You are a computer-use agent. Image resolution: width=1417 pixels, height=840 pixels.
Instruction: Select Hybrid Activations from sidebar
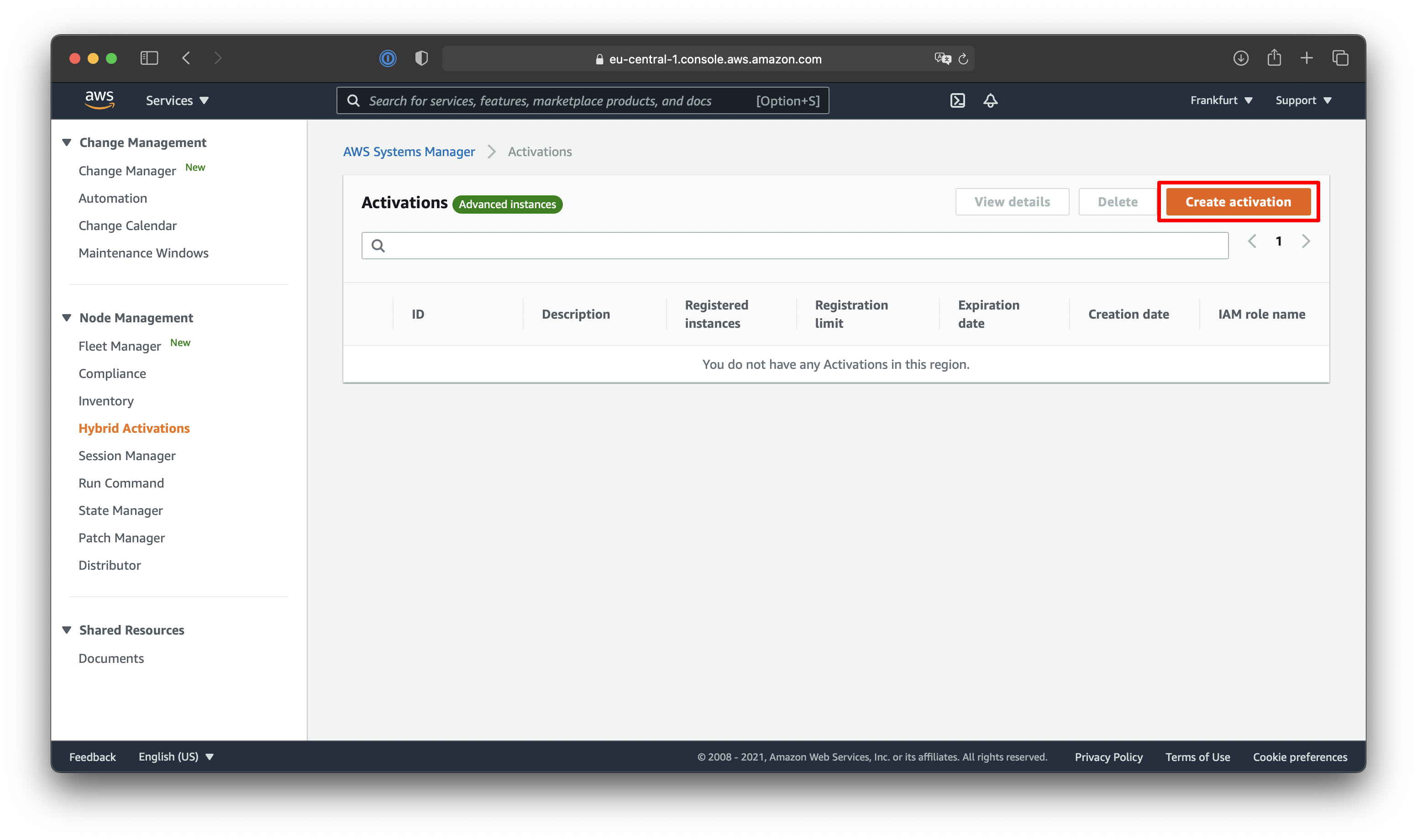point(134,428)
